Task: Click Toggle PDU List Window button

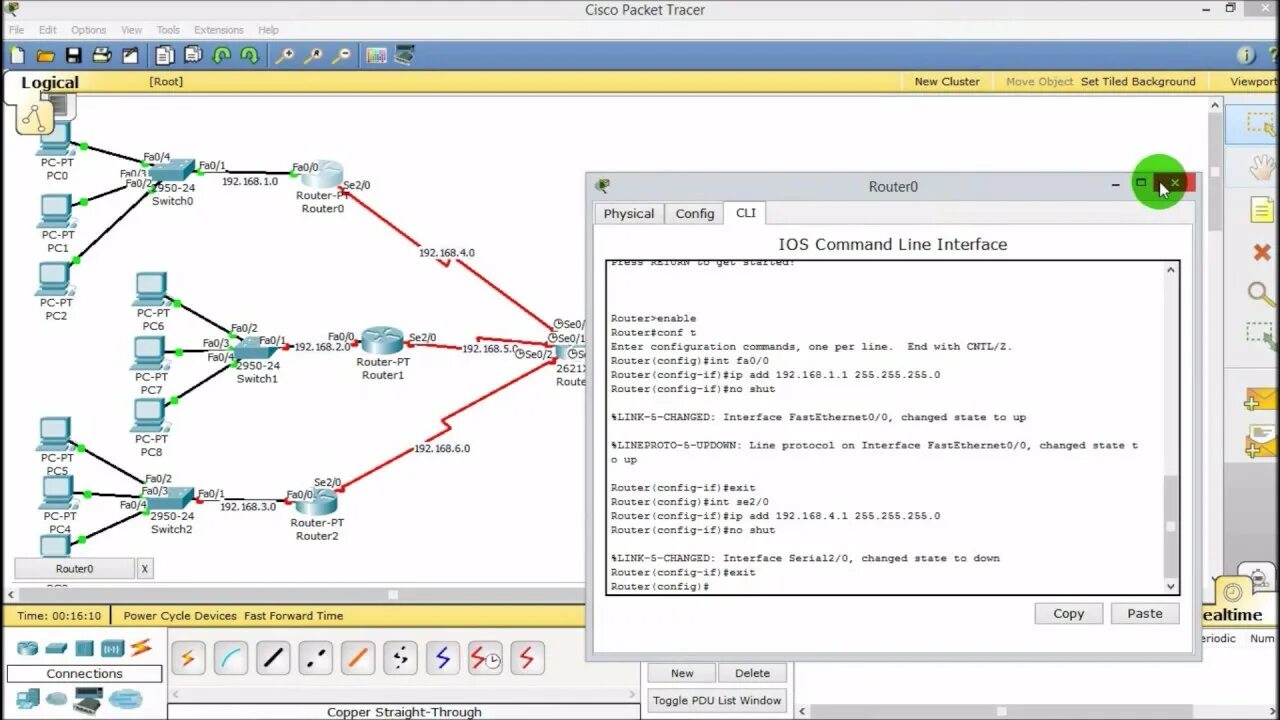Action: 717,700
